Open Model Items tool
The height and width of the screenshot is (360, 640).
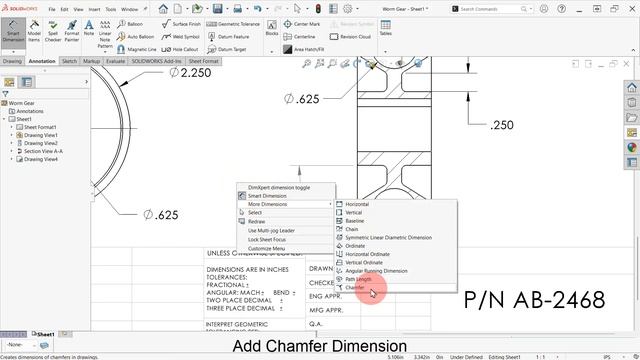34,31
